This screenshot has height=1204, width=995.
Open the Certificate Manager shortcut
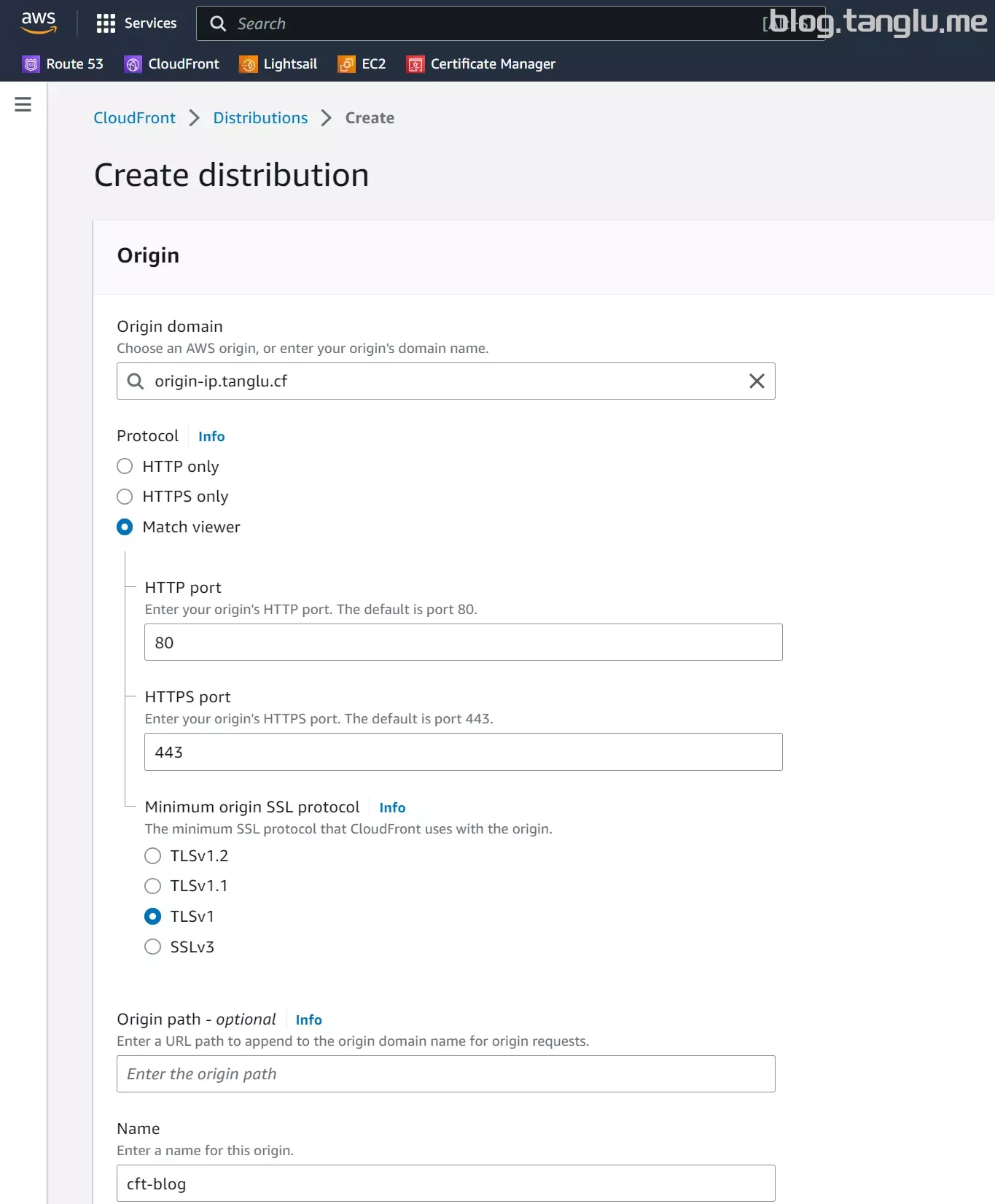point(481,64)
